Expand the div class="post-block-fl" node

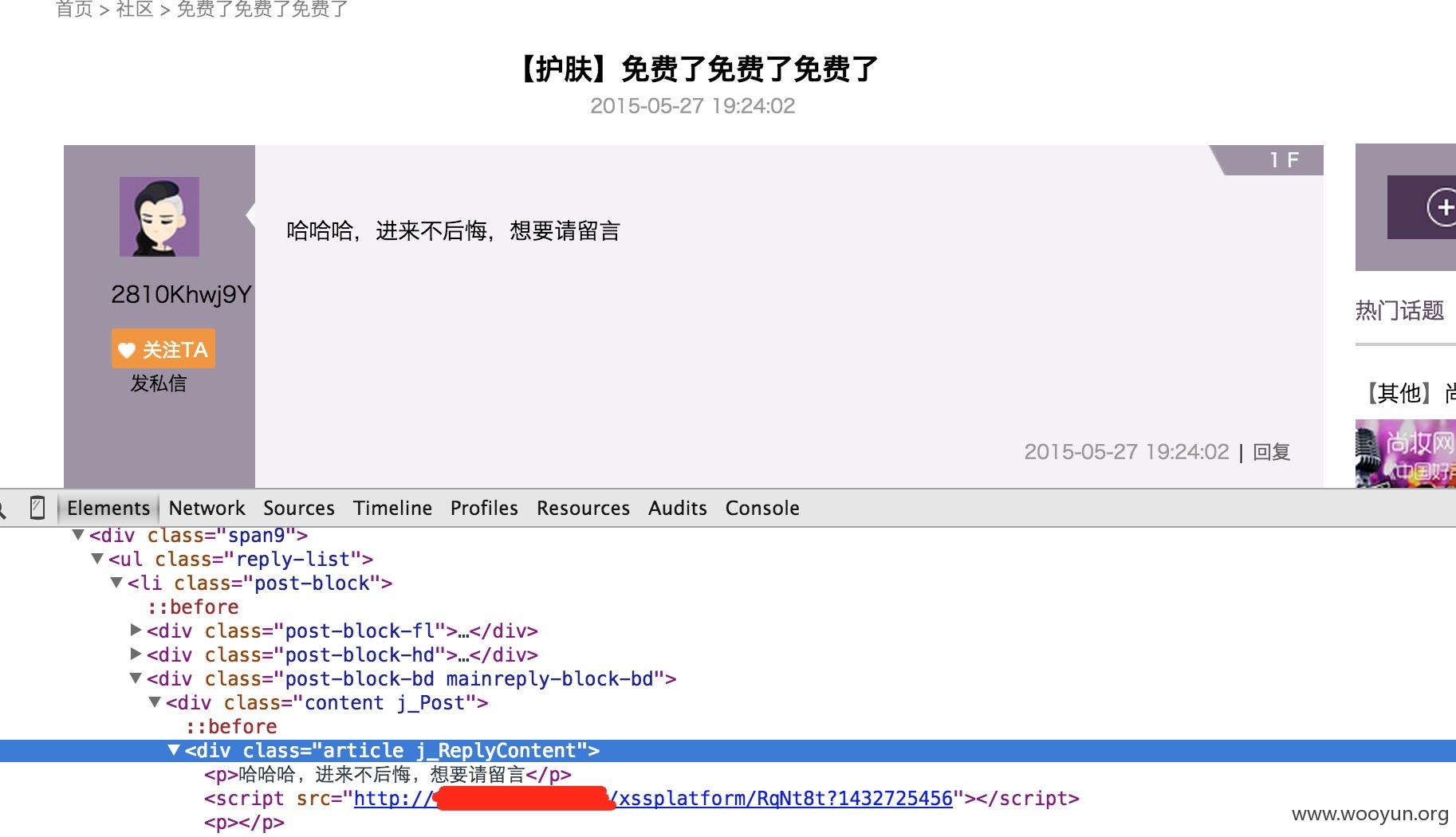point(136,631)
